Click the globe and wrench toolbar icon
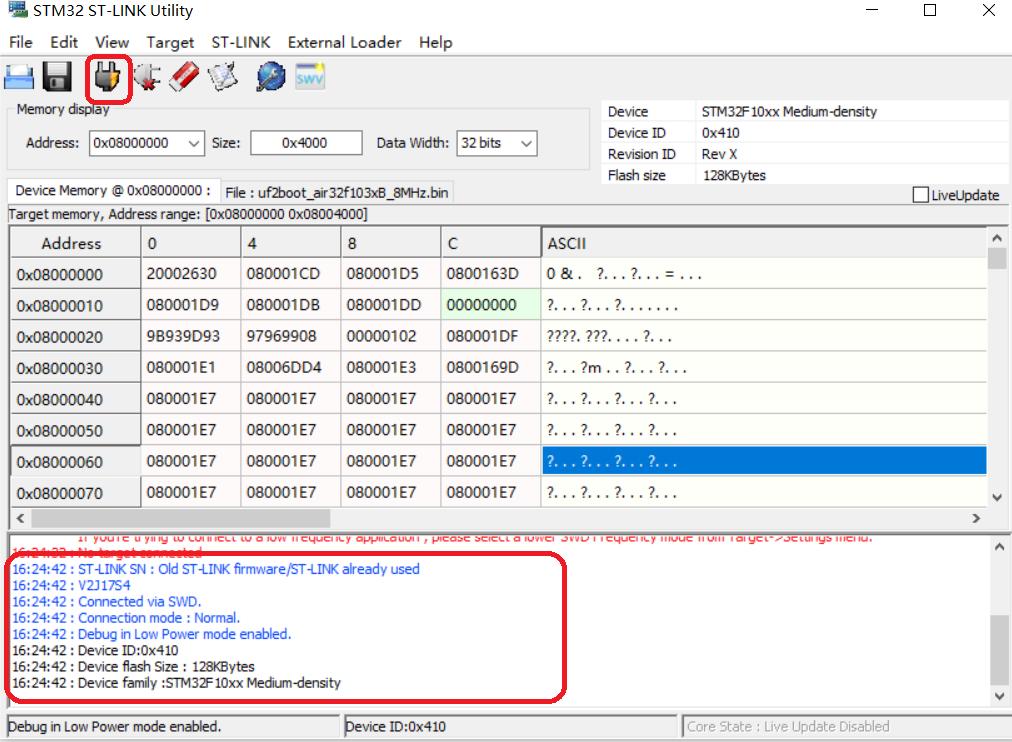Image resolution: width=1012 pixels, height=742 pixels. 270,78
